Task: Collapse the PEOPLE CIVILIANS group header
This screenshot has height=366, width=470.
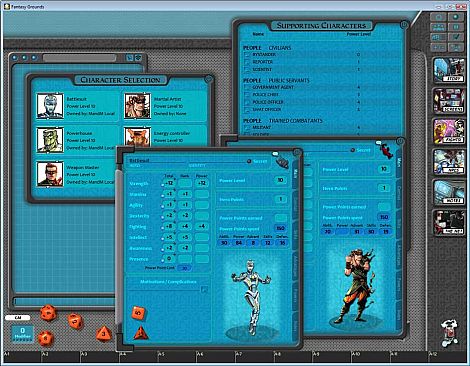Action: 267,48
